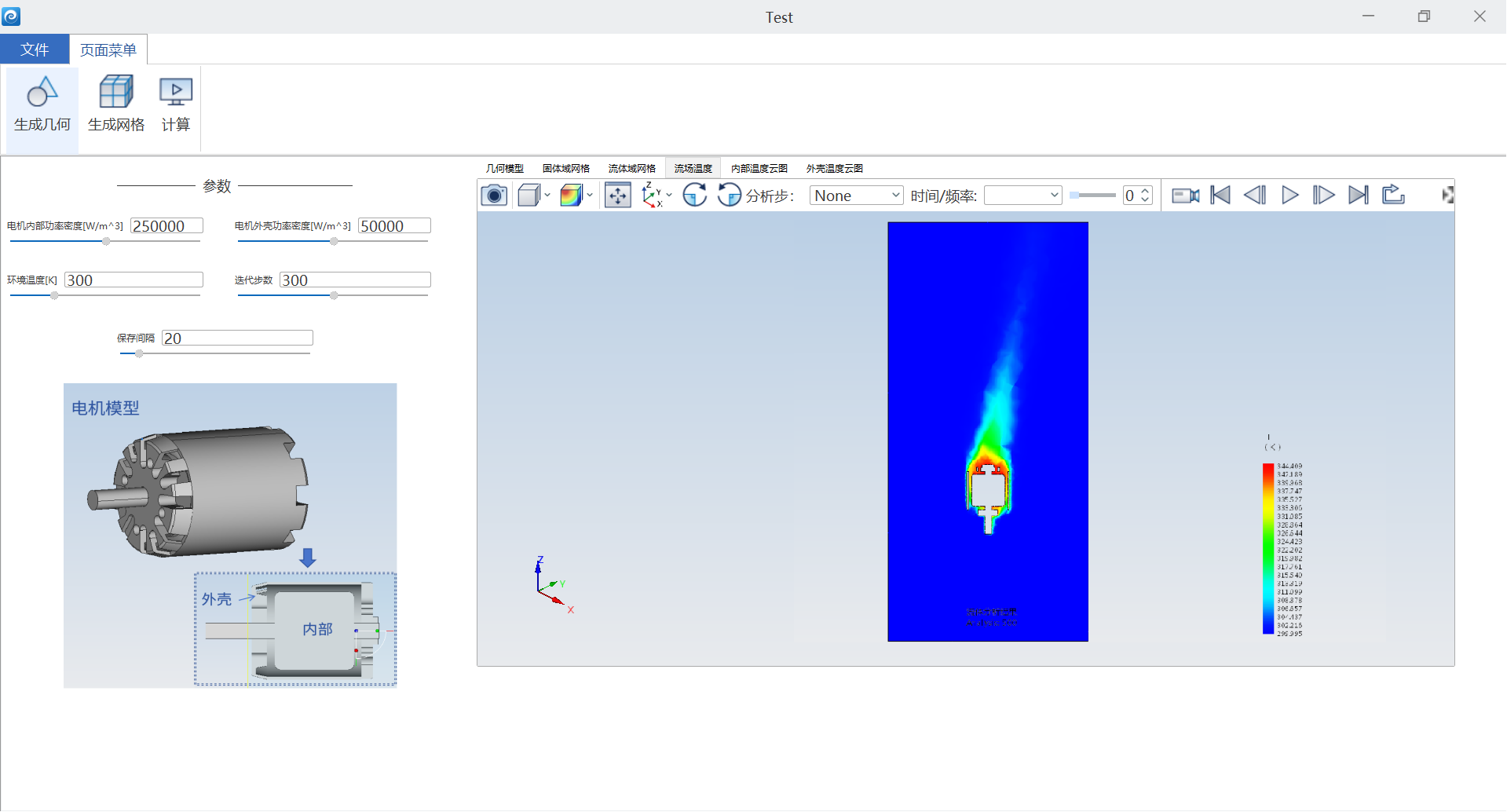The image size is (1507, 812).
Task: Open the 分析步 None dropdown
Action: [x=857, y=196]
